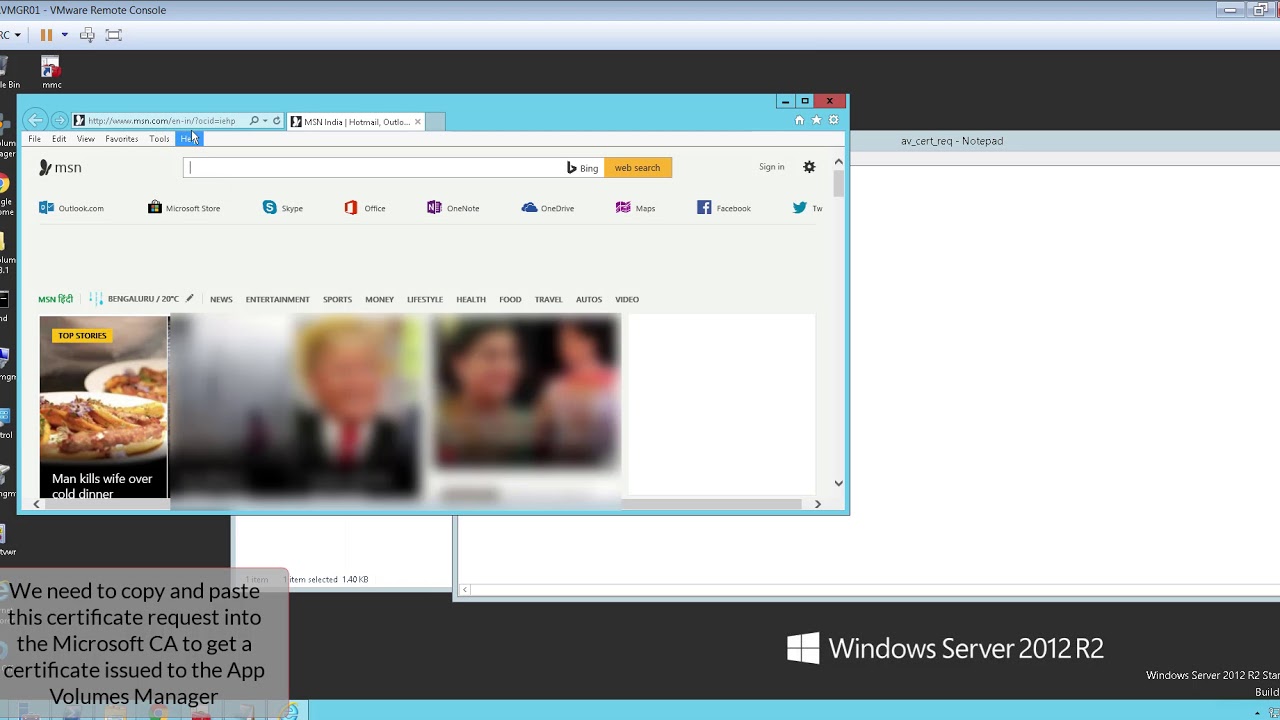Image resolution: width=1280 pixels, height=720 pixels.
Task: Open the File menu in Internet Explorer
Action: [34, 139]
